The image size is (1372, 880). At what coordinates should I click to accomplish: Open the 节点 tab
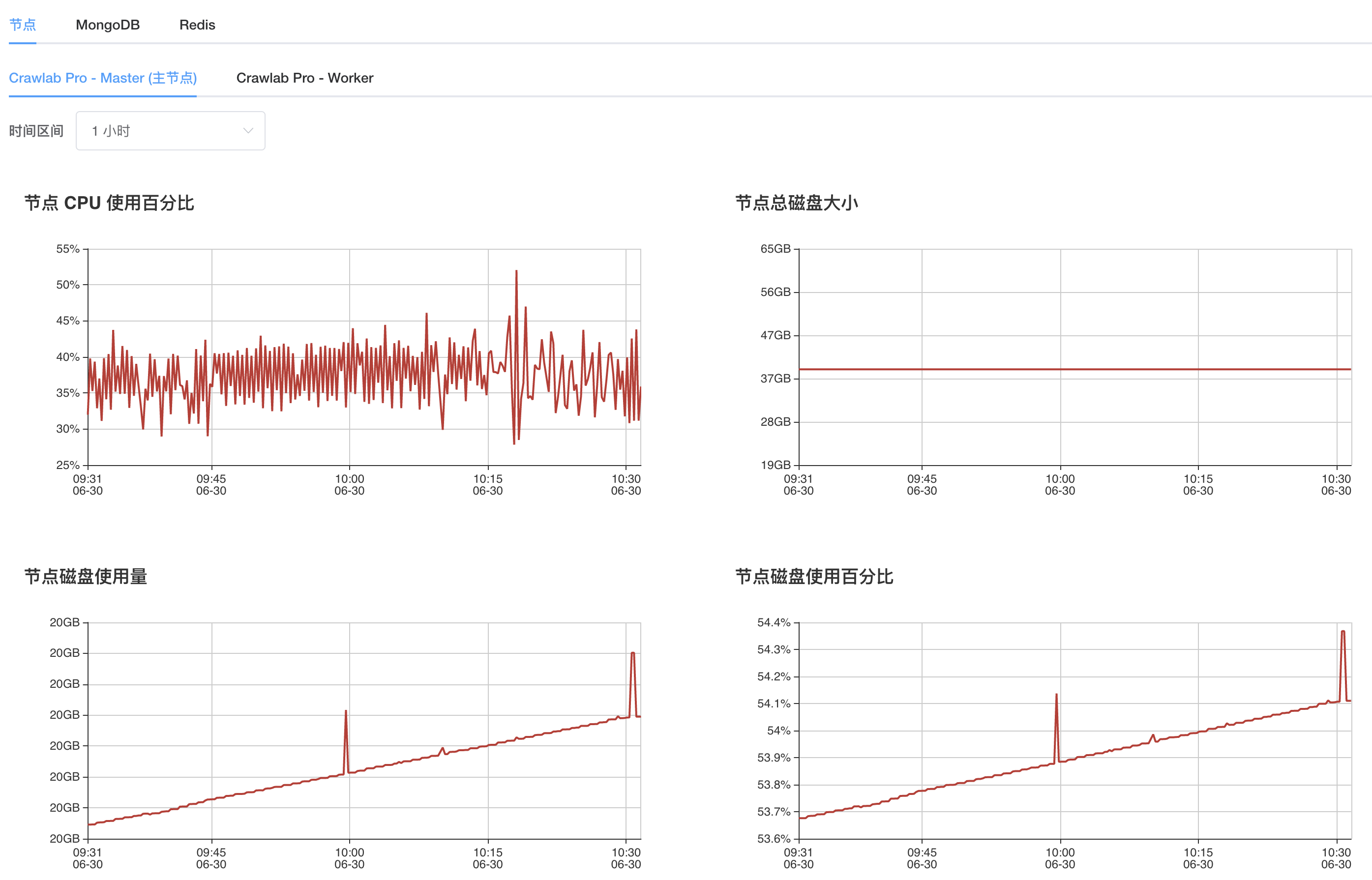click(x=23, y=25)
